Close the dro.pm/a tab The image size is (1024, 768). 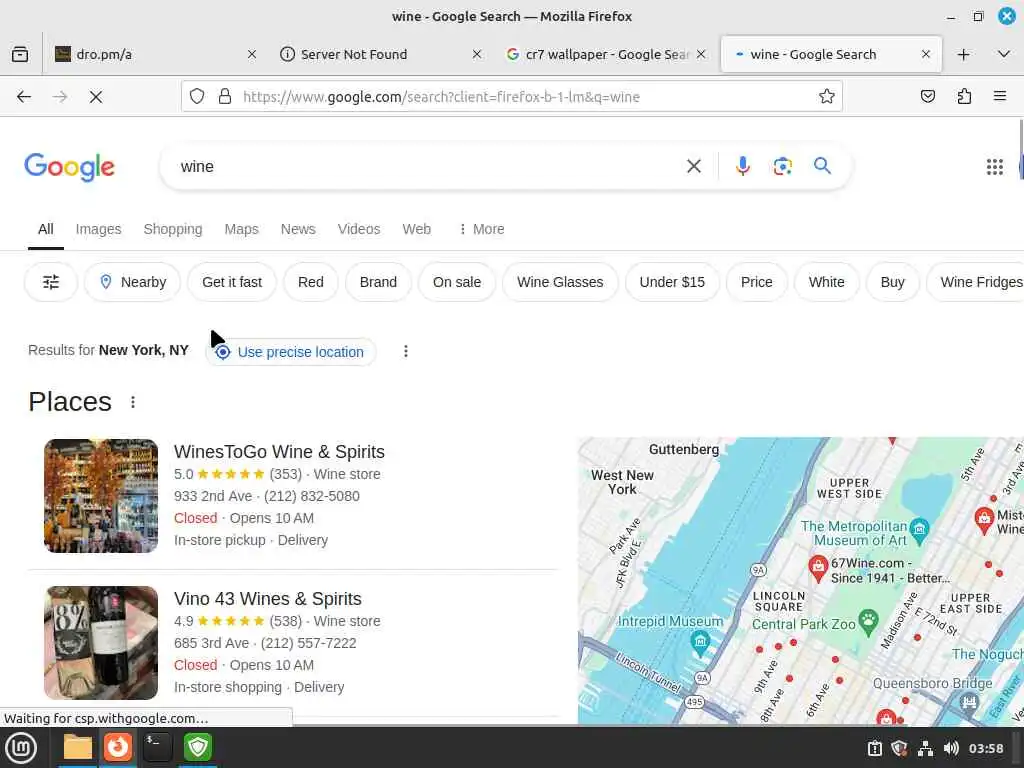[251, 54]
